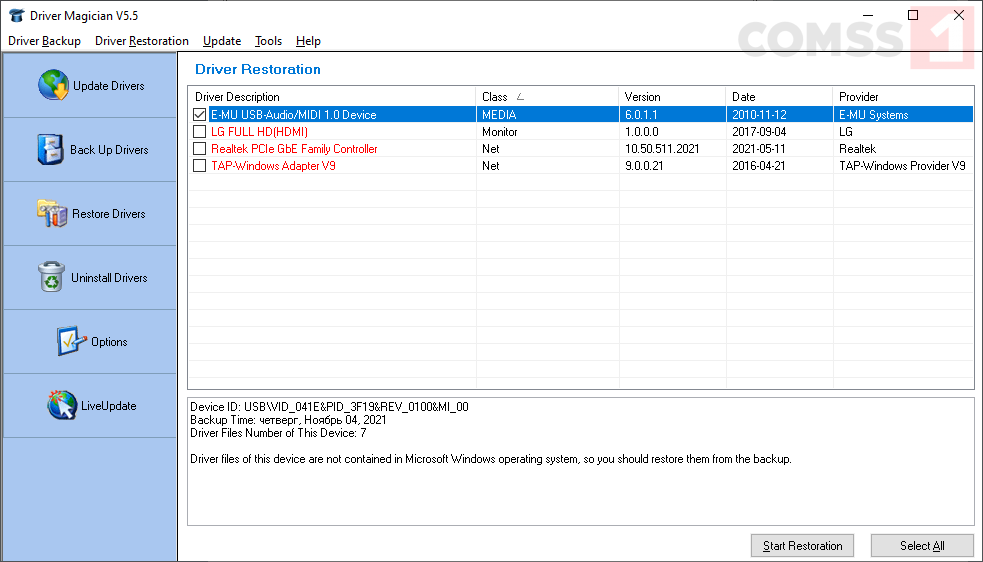983x562 pixels.
Task: Click the Net class cell of Realtek row
Action: (x=490, y=149)
